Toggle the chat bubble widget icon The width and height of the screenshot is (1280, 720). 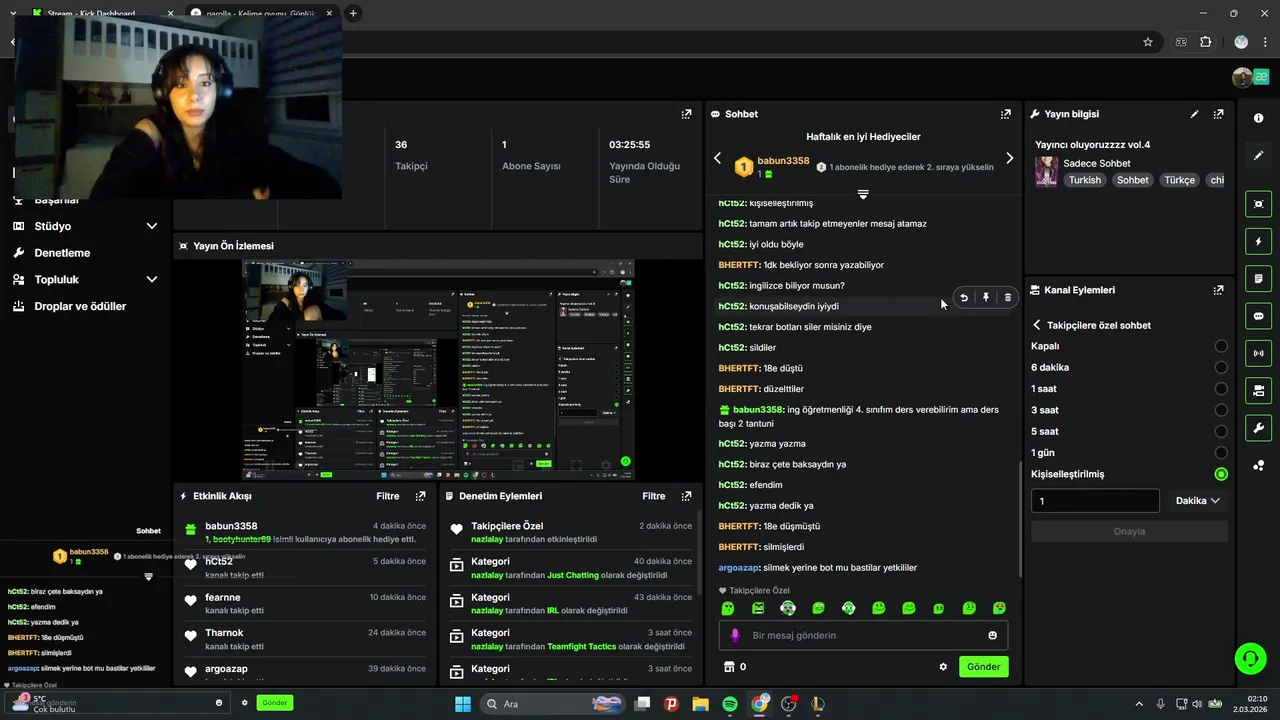click(x=1258, y=316)
